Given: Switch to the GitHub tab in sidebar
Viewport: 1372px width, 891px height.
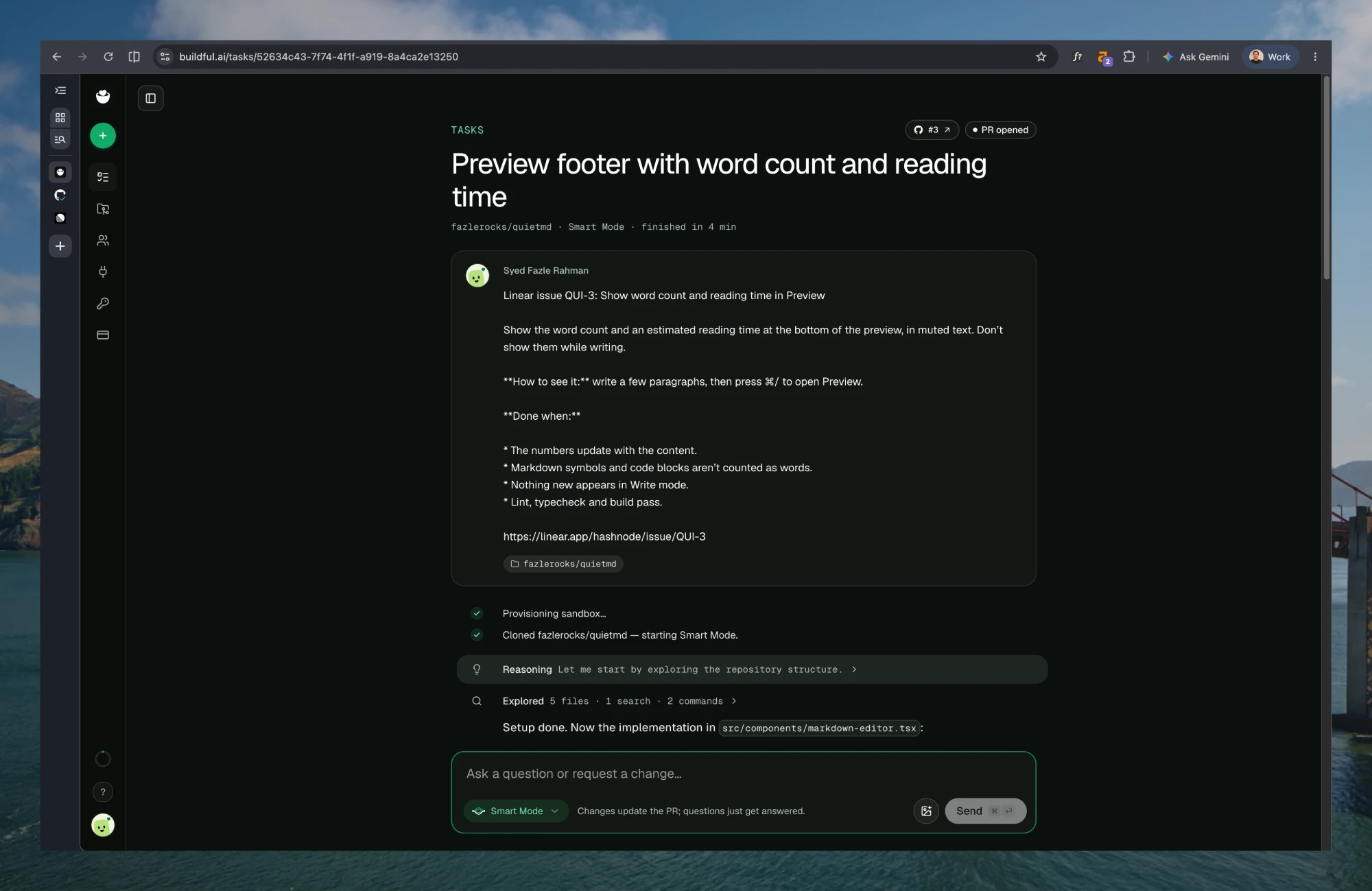Looking at the screenshot, I should [x=60, y=195].
